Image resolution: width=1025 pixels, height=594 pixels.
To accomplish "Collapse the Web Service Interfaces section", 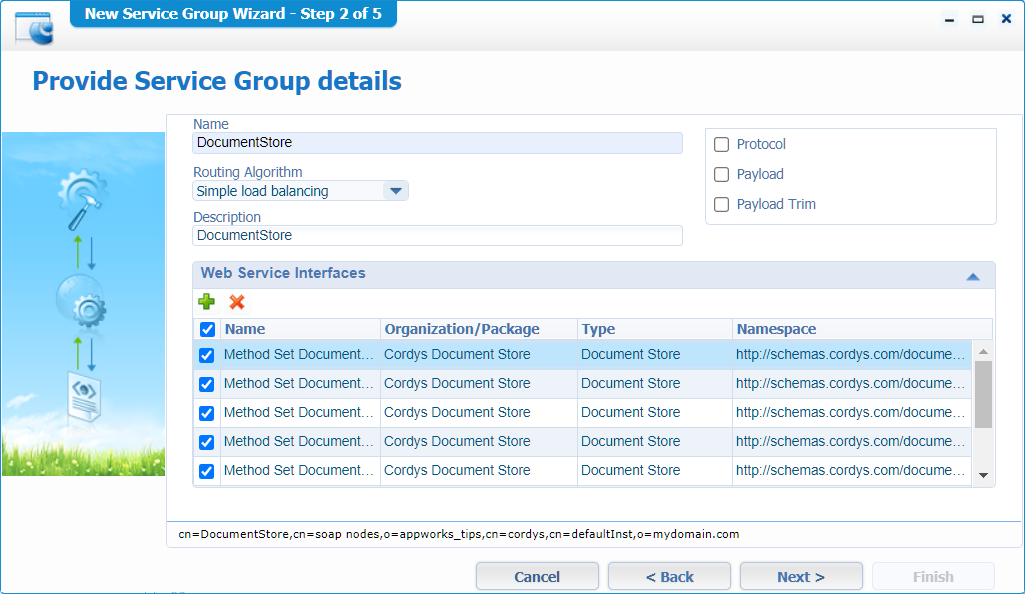I will (x=972, y=276).
